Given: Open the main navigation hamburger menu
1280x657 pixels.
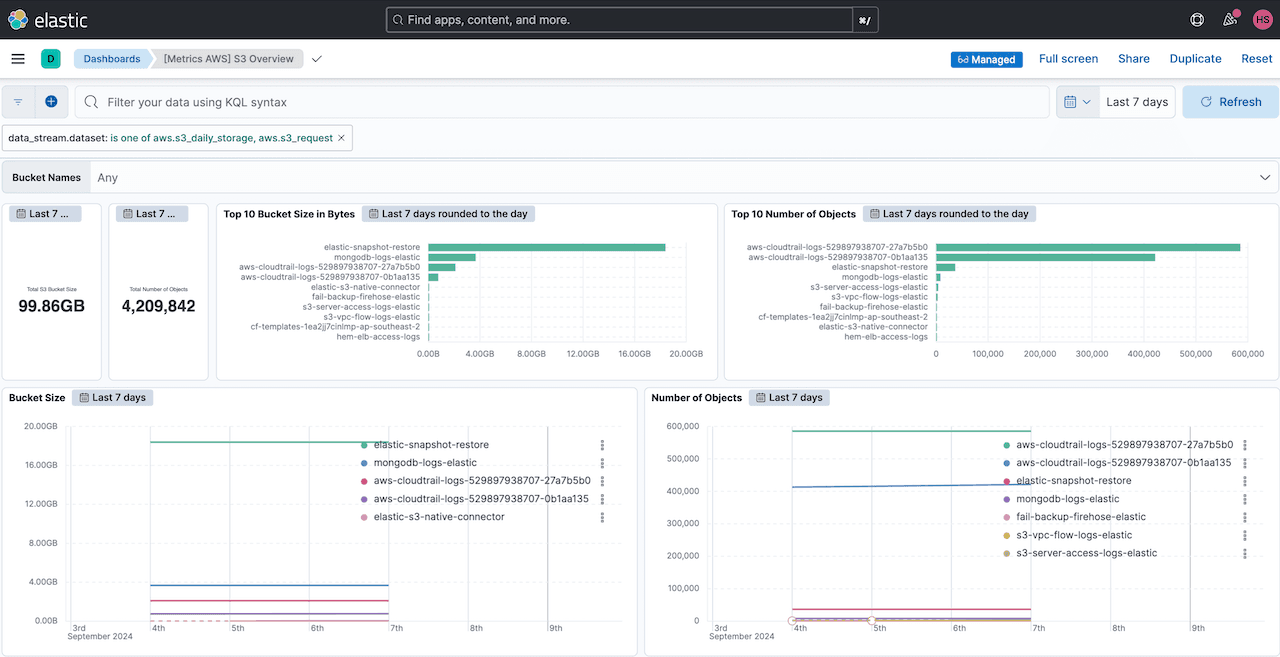Looking at the screenshot, I should [x=18, y=58].
